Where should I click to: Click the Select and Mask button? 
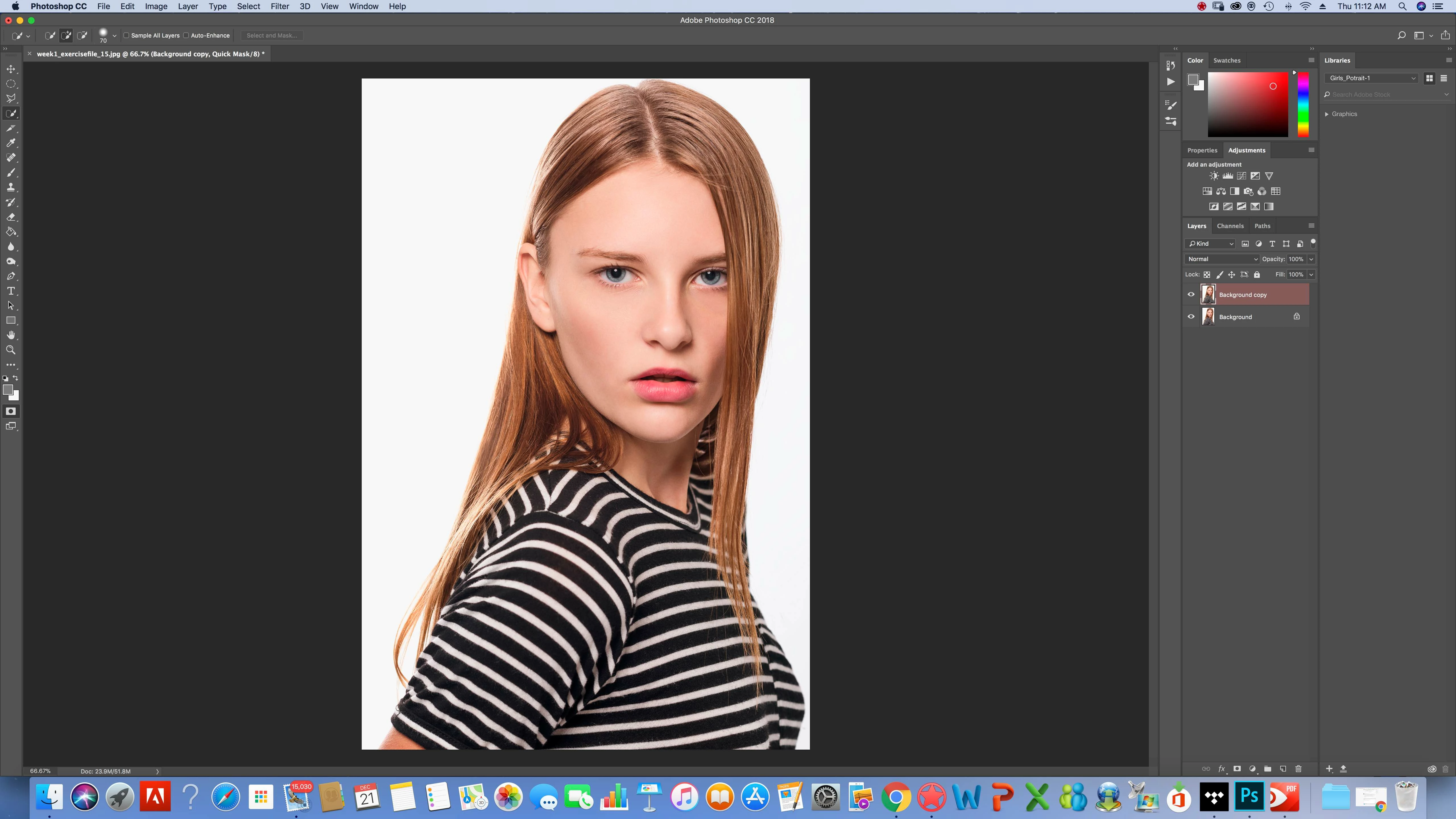coord(271,36)
